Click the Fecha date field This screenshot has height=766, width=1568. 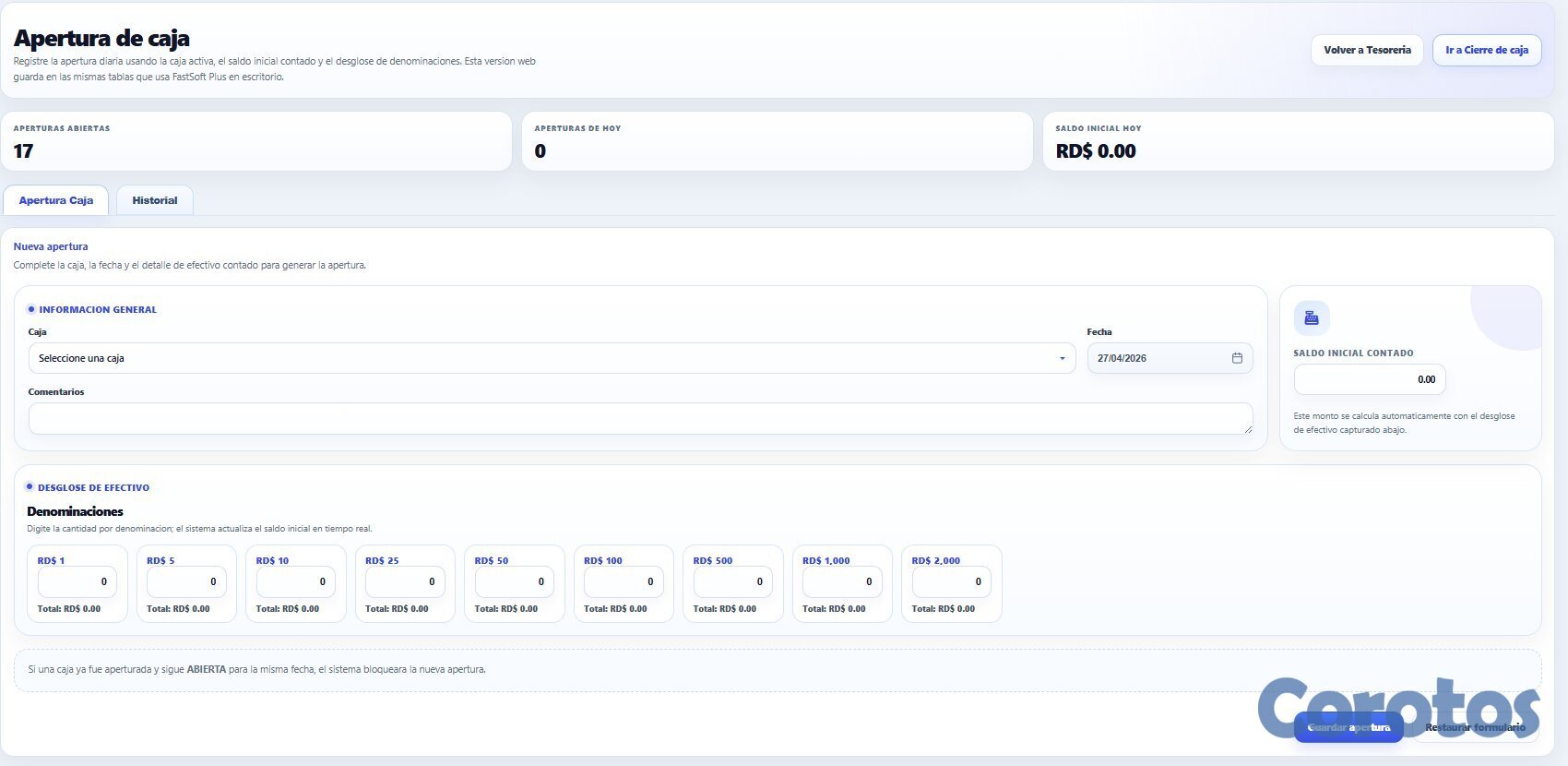[1158, 358]
